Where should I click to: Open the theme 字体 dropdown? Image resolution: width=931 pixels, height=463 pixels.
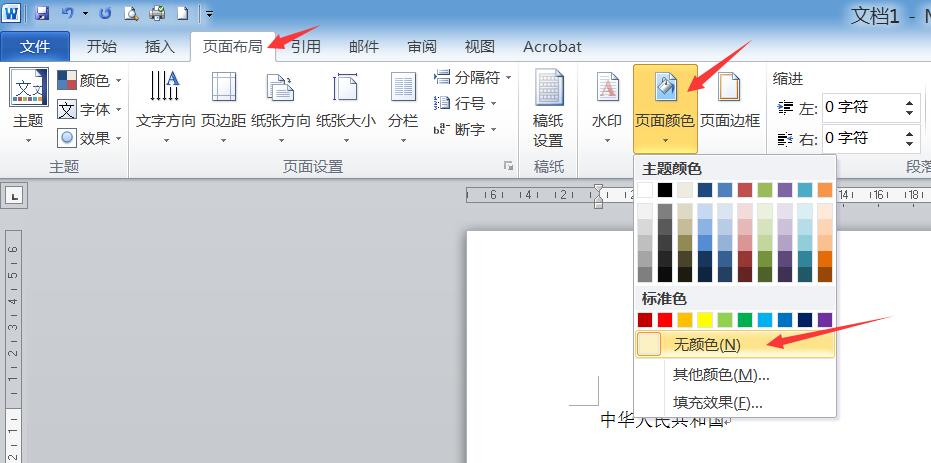89,109
